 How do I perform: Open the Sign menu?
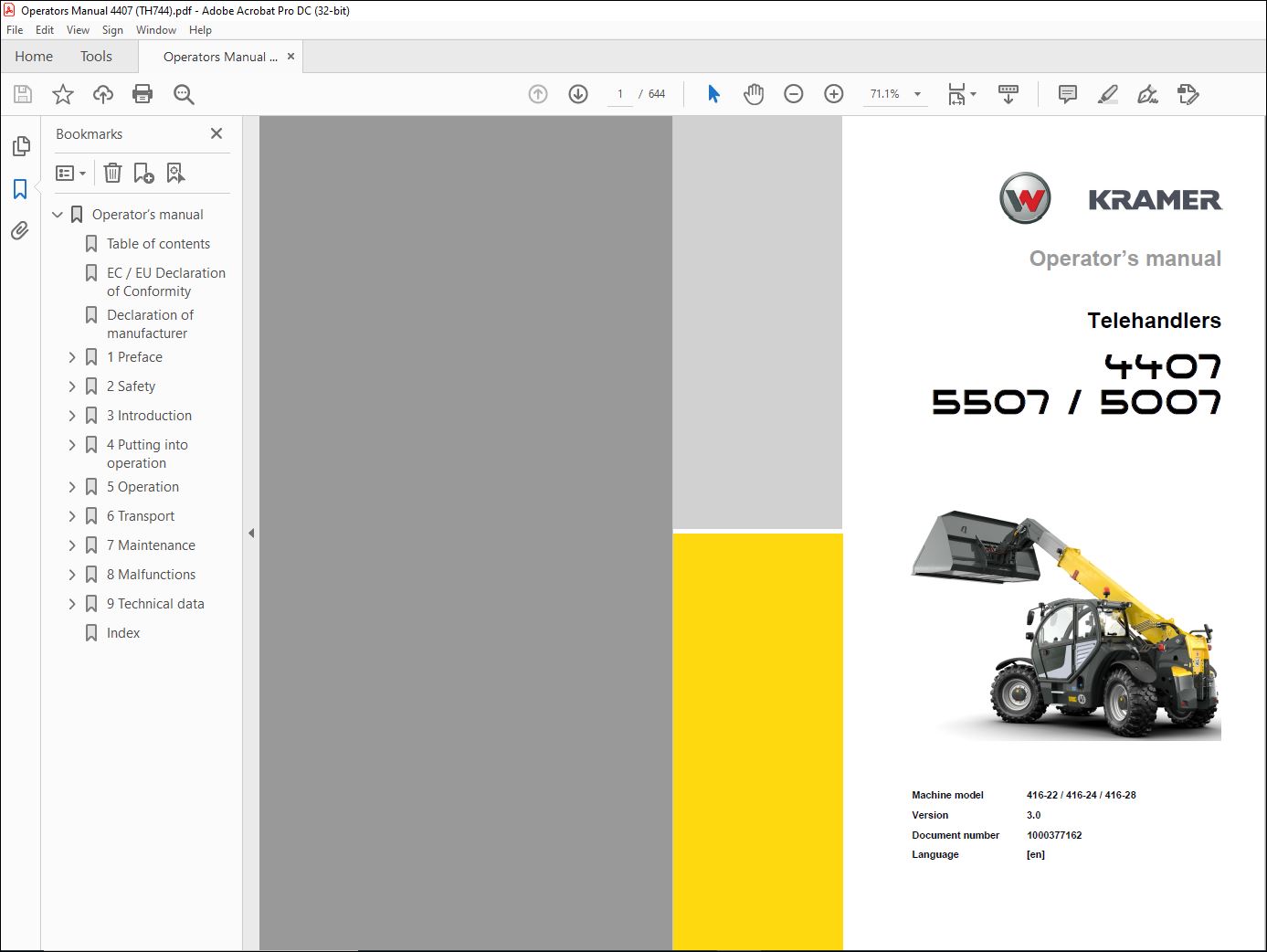point(112,30)
